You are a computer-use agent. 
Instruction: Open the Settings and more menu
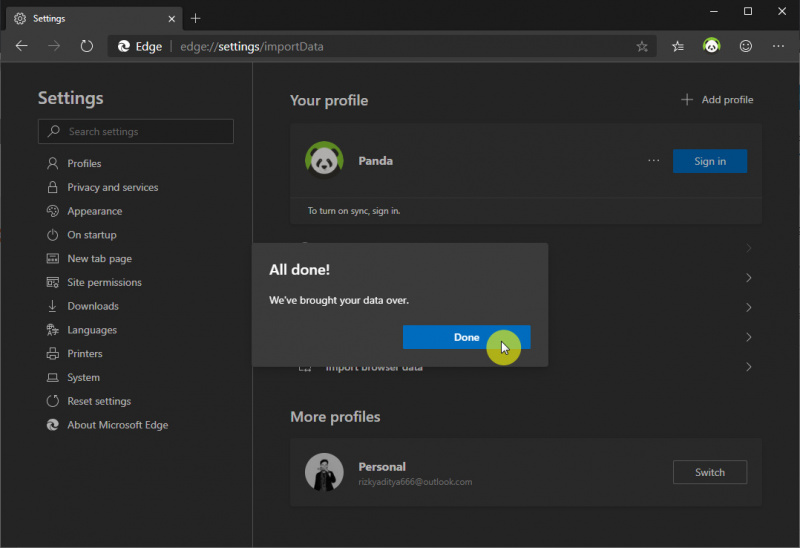tap(778, 46)
